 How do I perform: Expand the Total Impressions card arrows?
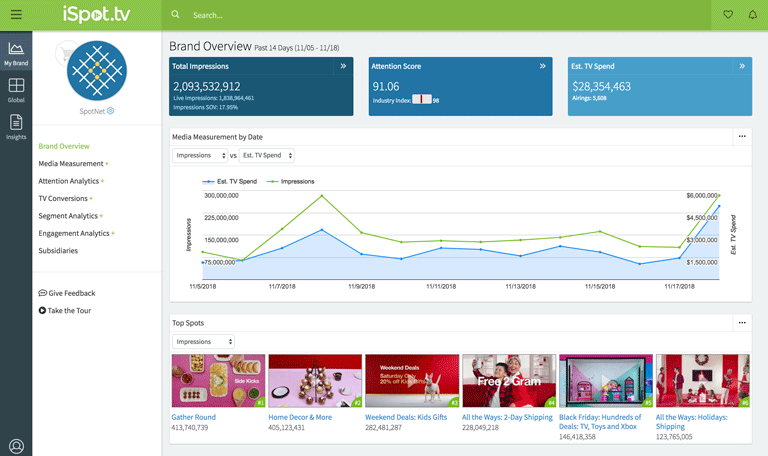(x=343, y=66)
